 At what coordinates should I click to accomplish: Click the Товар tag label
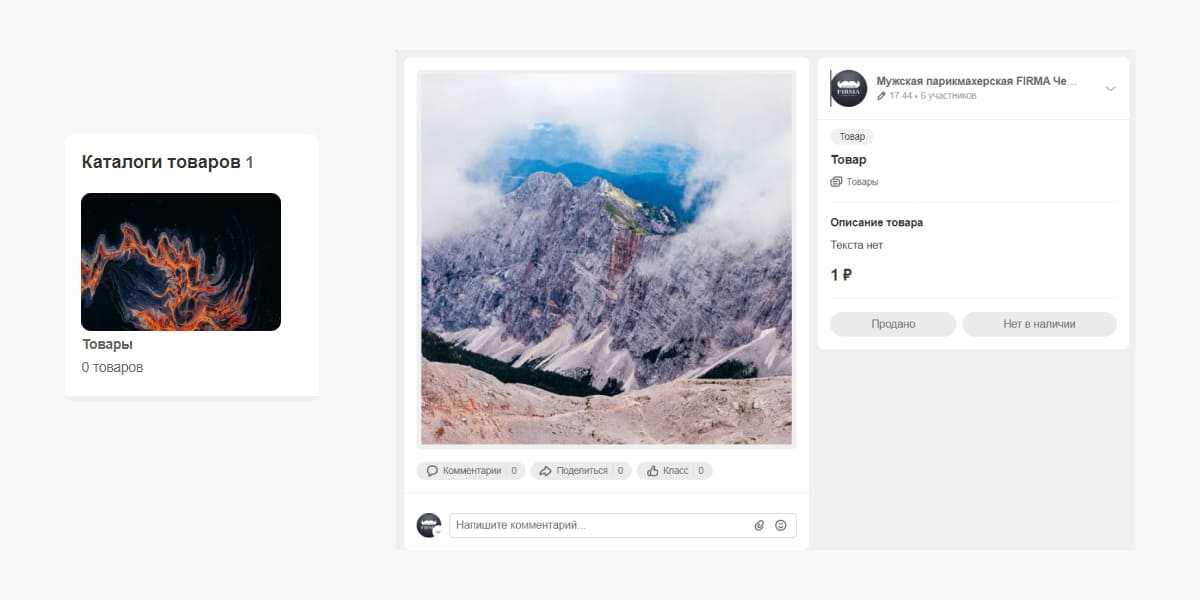(852, 137)
